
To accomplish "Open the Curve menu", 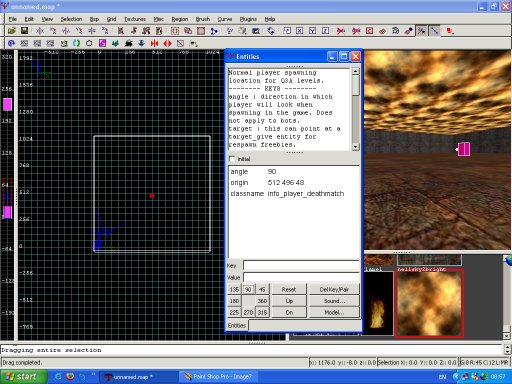I will tap(225, 19).
